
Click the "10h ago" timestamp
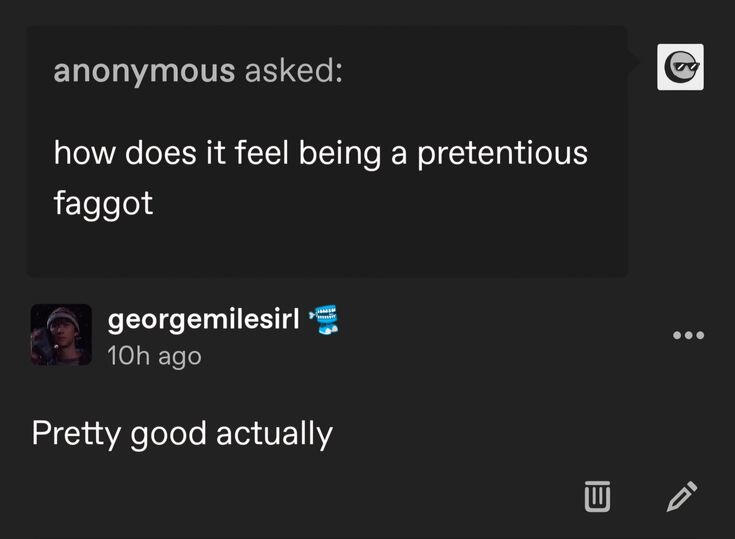(154, 355)
